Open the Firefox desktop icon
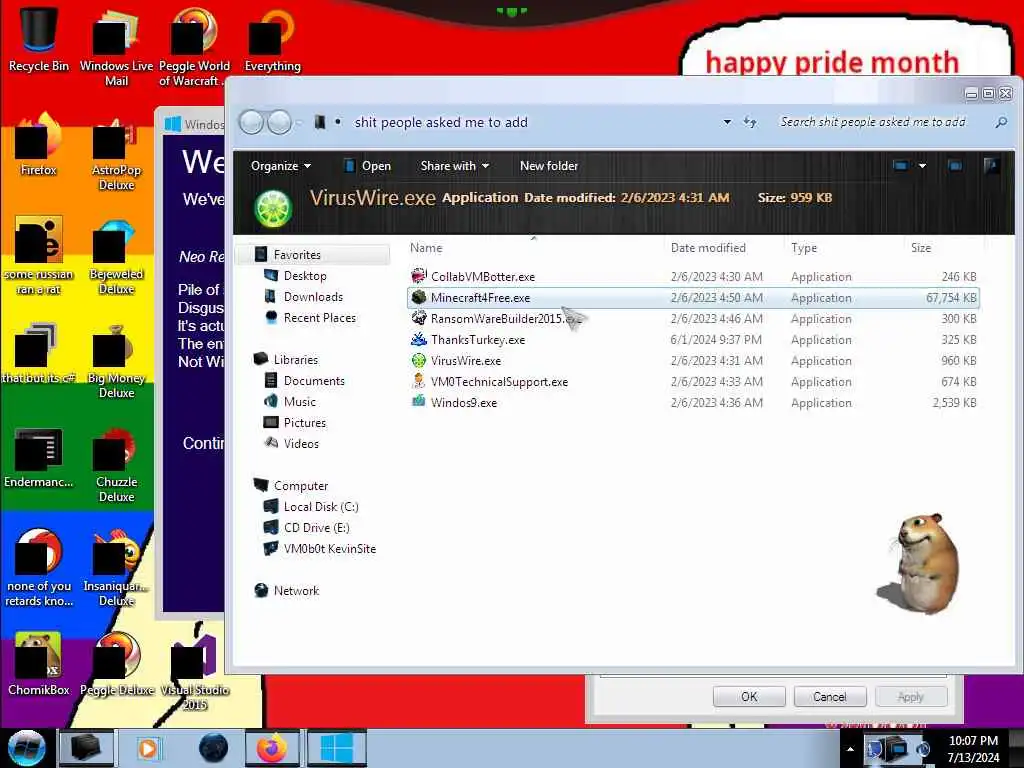1024x768 pixels. point(39,145)
